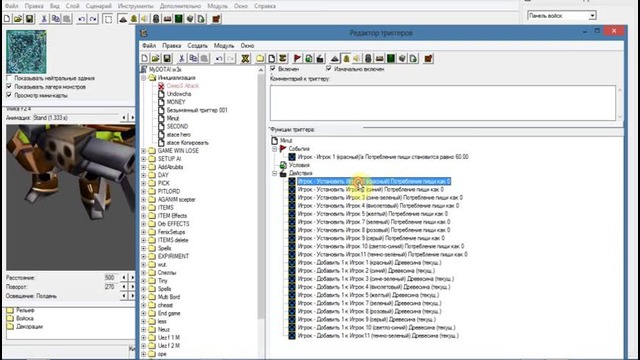The image size is (640, 360).
Task: Create a new trigger from the toolbar
Action: [x=271, y=59]
